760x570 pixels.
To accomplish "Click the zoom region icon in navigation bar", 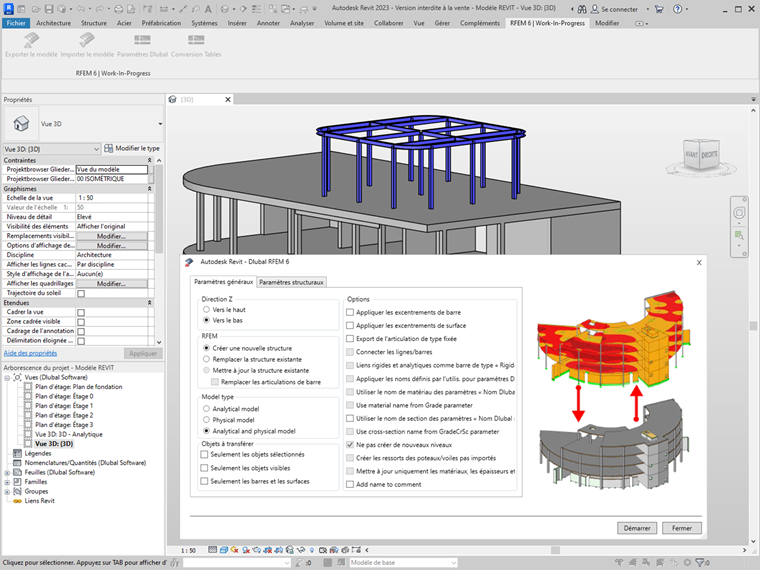I will pos(739,235).
